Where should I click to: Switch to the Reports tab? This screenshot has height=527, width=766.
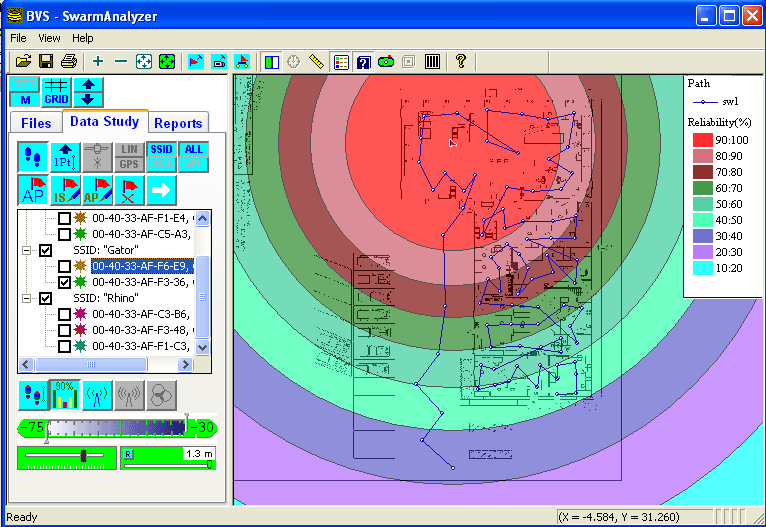pos(178,123)
